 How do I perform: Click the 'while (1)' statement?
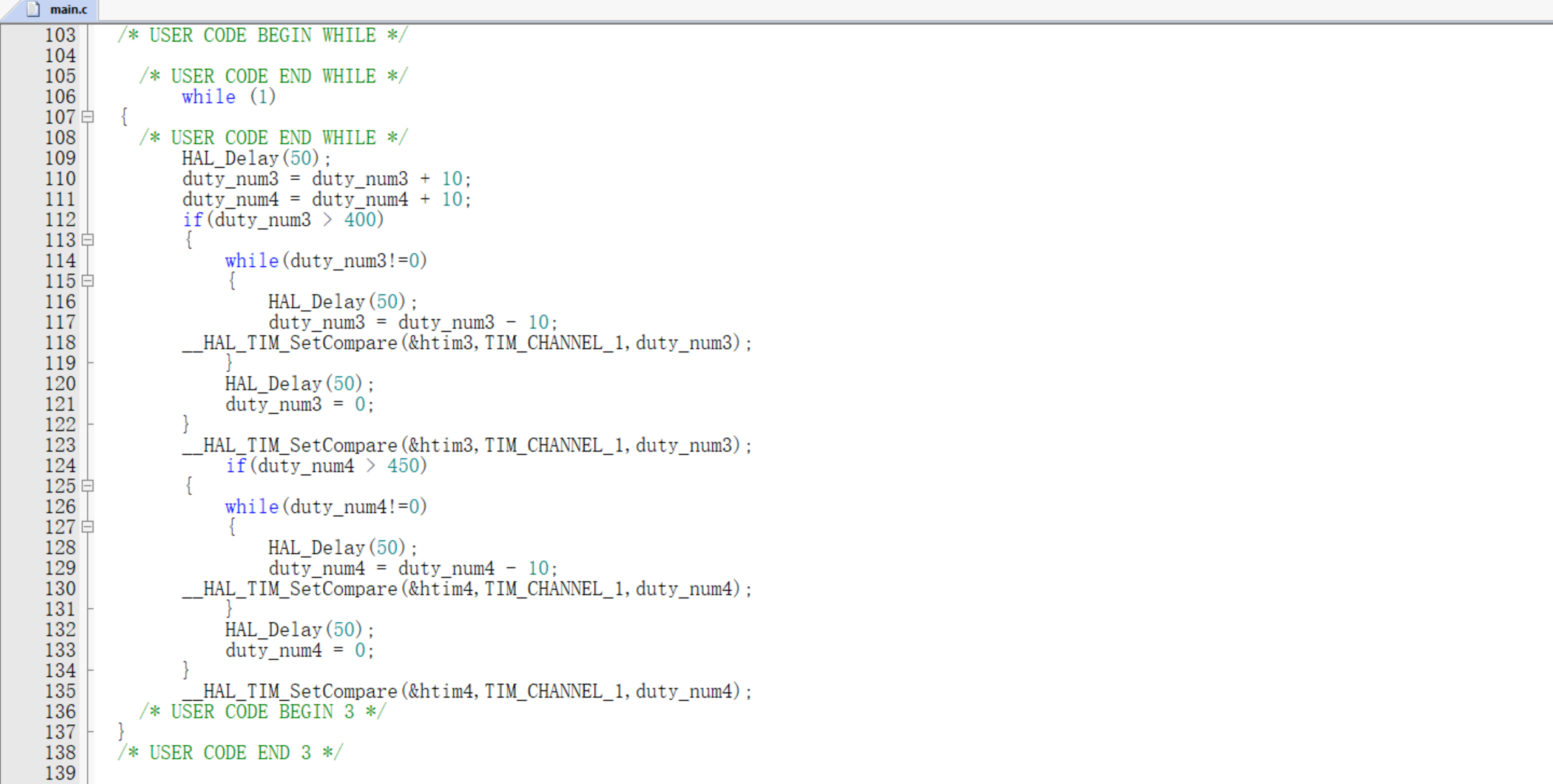pyautogui.click(x=229, y=96)
